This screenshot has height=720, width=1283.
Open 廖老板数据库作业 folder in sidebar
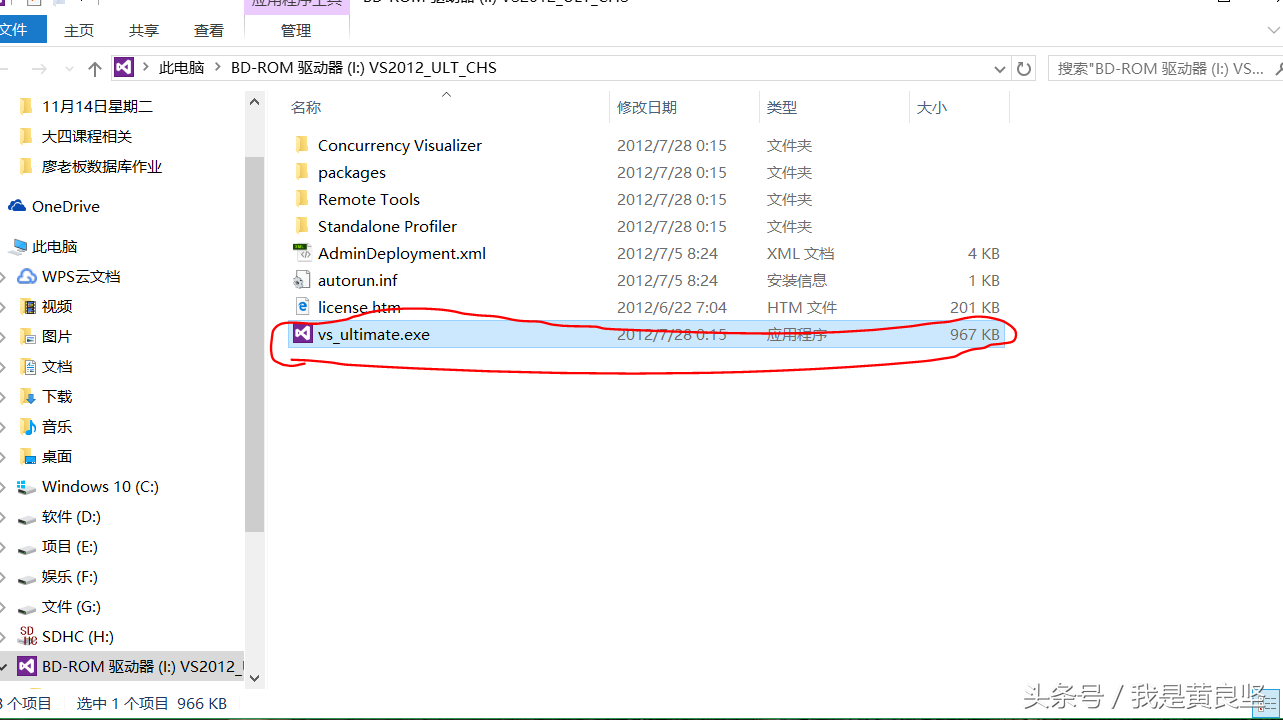102,166
